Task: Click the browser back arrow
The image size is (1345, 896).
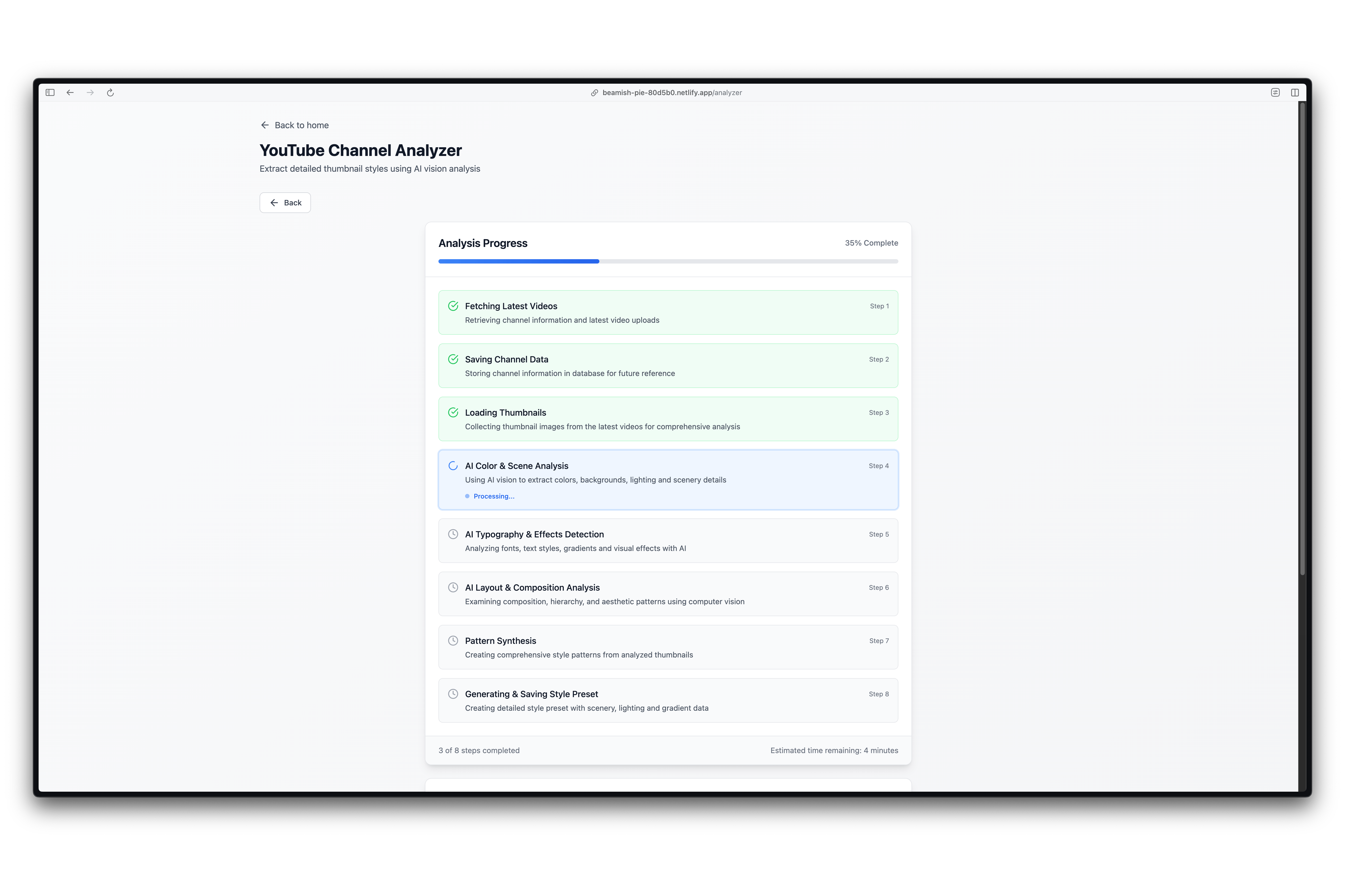Action: (x=70, y=93)
